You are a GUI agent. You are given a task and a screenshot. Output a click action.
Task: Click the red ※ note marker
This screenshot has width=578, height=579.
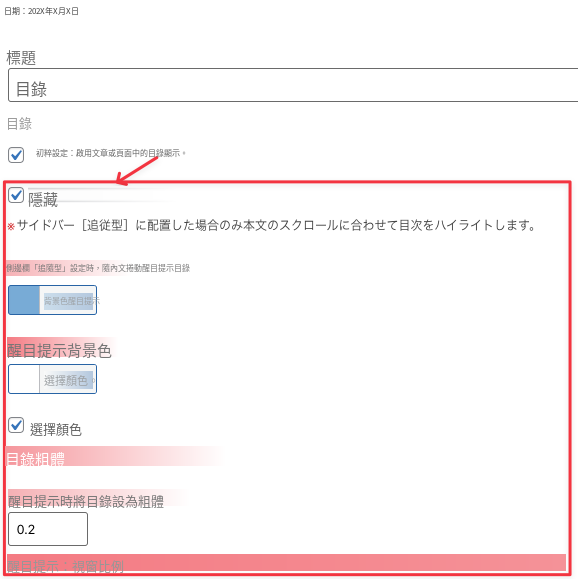tap(11, 226)
